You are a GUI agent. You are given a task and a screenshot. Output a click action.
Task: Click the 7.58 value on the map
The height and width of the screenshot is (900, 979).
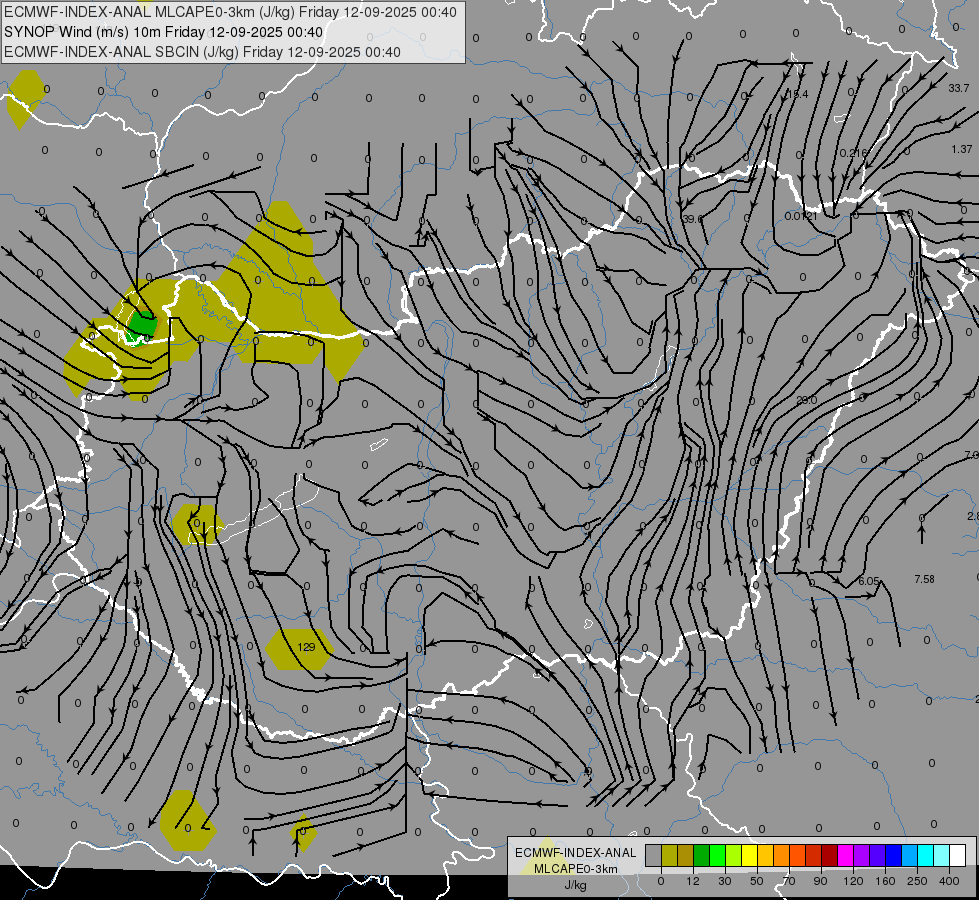tap(924, 579)
